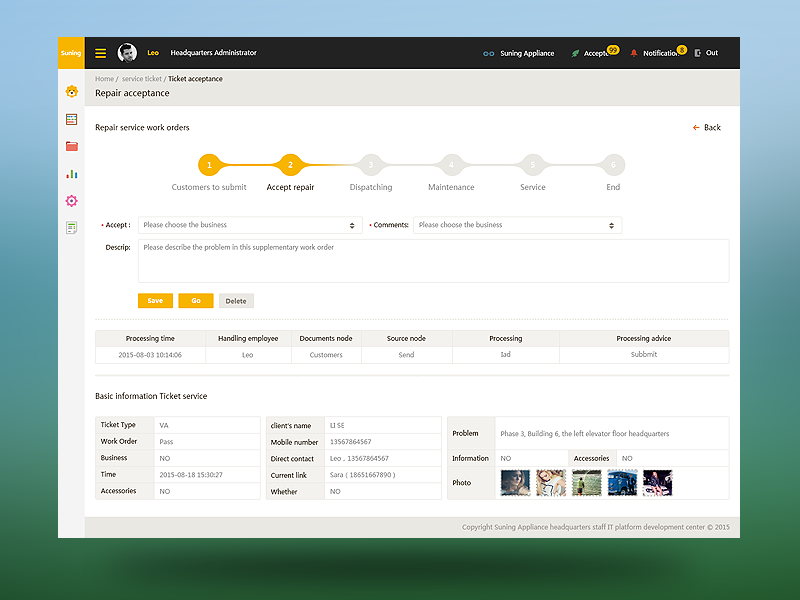Click Leo's profile avatar
Screen dimensions: 800x600
tap(127, 53)
